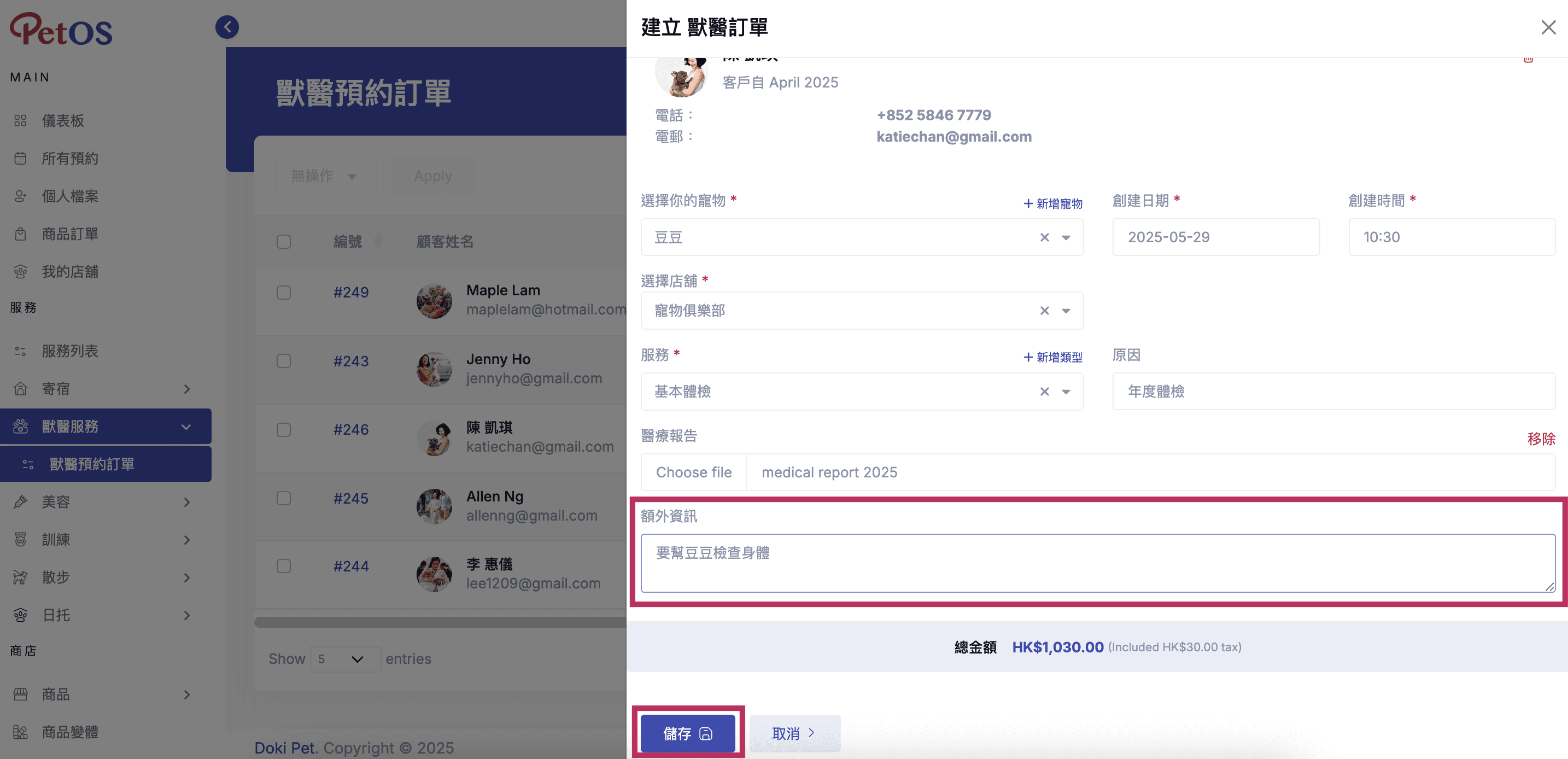The image size is (1568, 759).
Task: Open 所有預約 in the sidebar
Action: click(x=70, y=158)
